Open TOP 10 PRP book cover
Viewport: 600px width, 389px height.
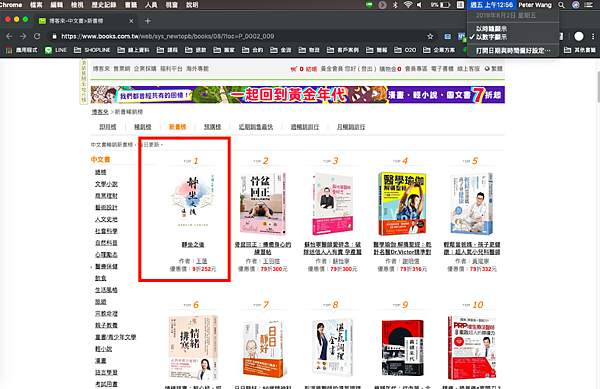coord(471,347)
